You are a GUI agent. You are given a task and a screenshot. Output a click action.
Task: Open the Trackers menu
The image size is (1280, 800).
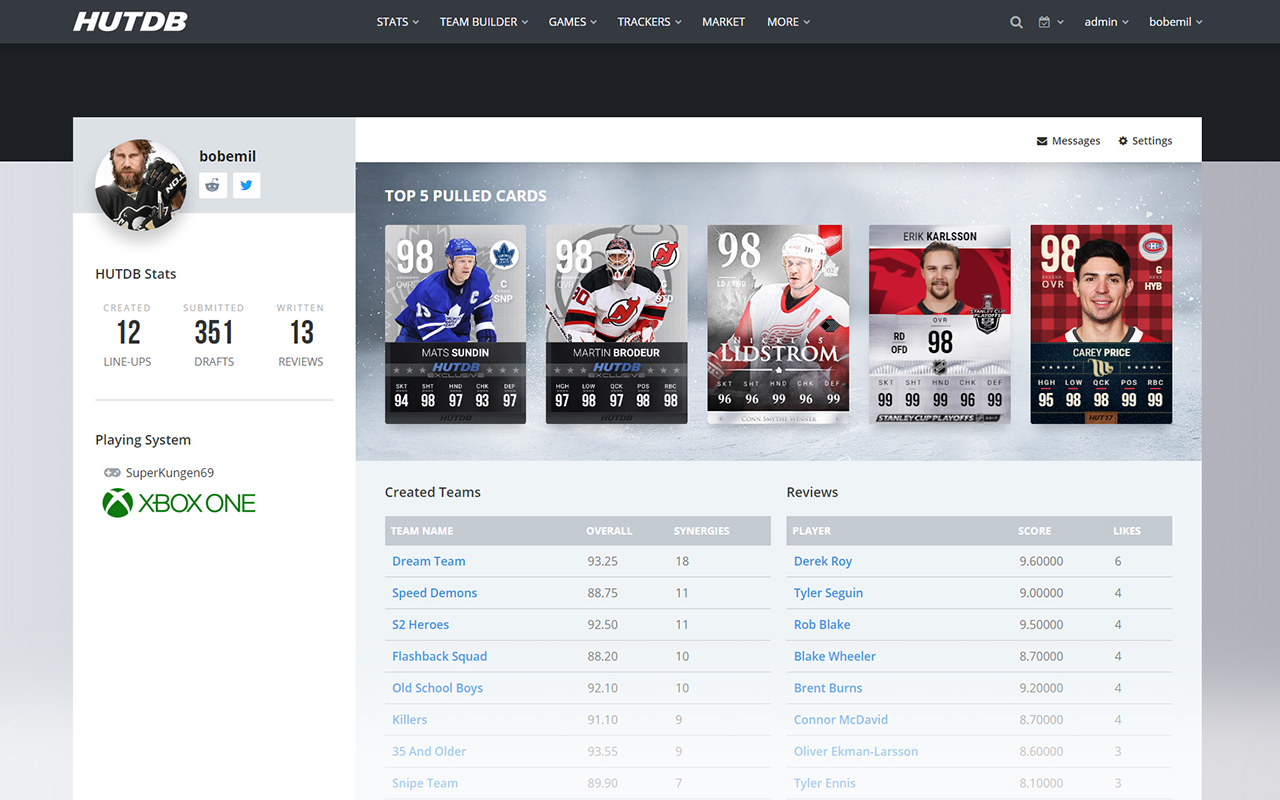click(x=649, y=22)
